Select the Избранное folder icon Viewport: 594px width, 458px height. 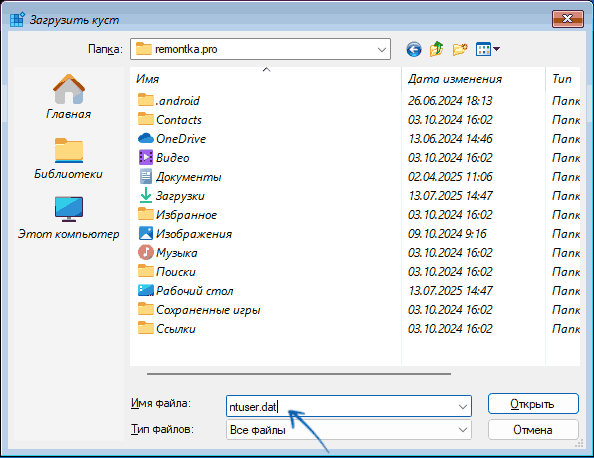pyautogui.click(x=146, y=214)
